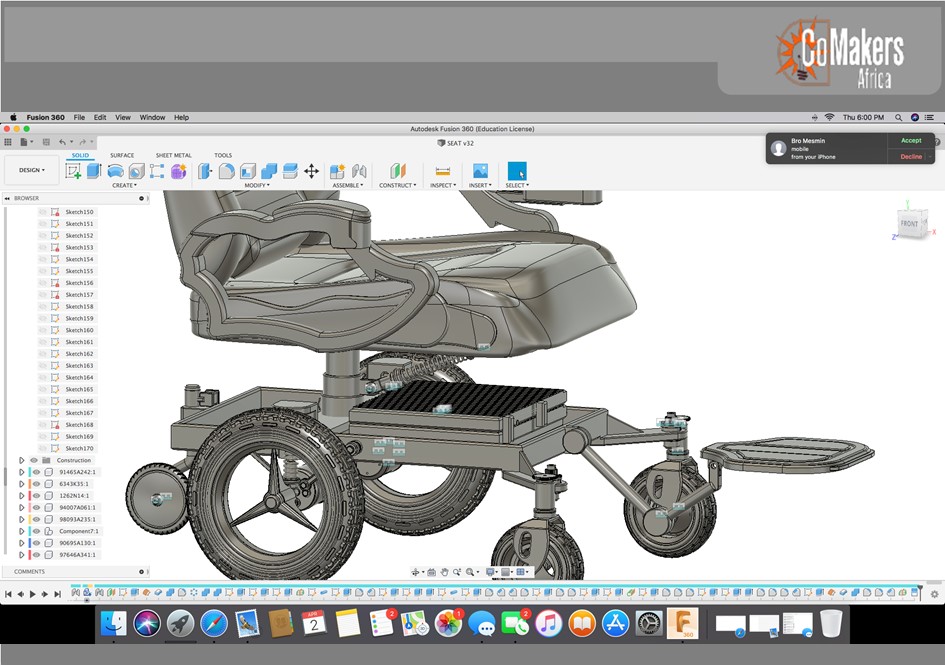This screenshot has width=945, height=665.
Task: Hide the Component7:1 using its eye
Action: pyautogui.click(x=36, y=531)
